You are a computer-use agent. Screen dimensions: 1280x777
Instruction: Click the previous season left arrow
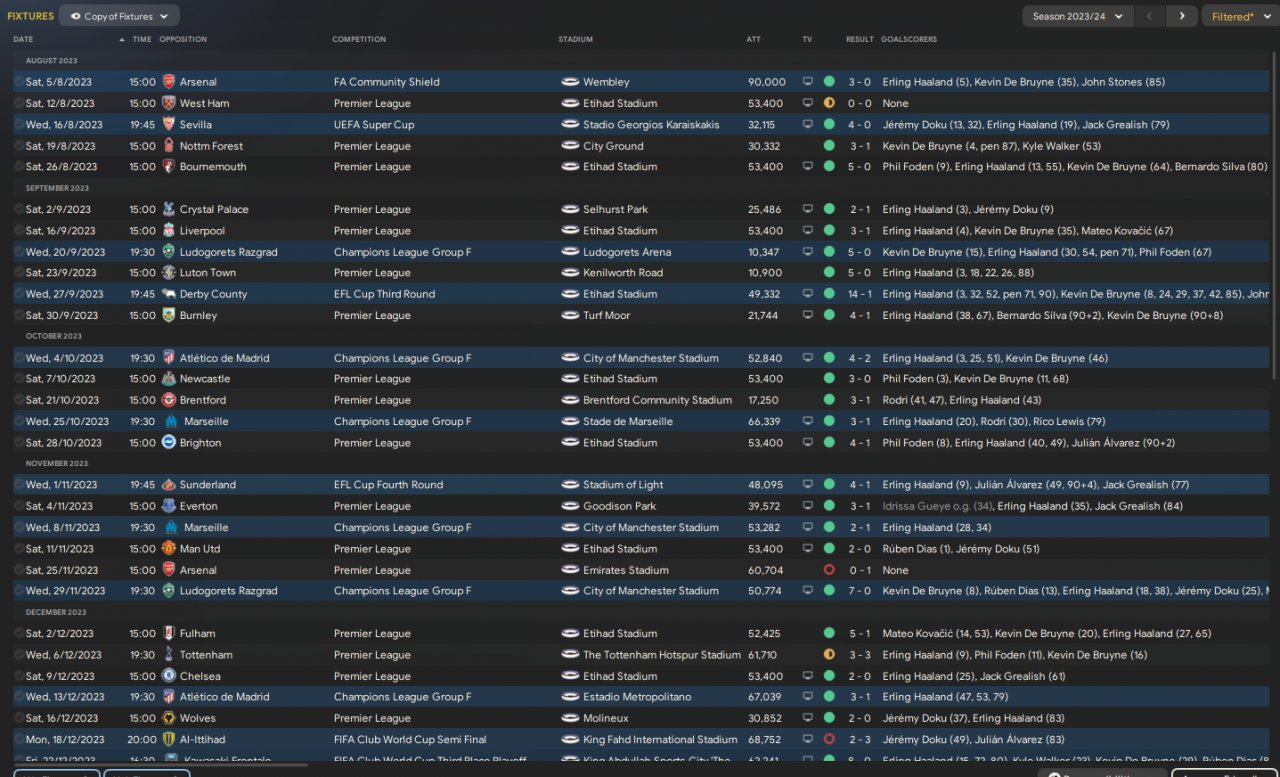tap(1151, 16)
